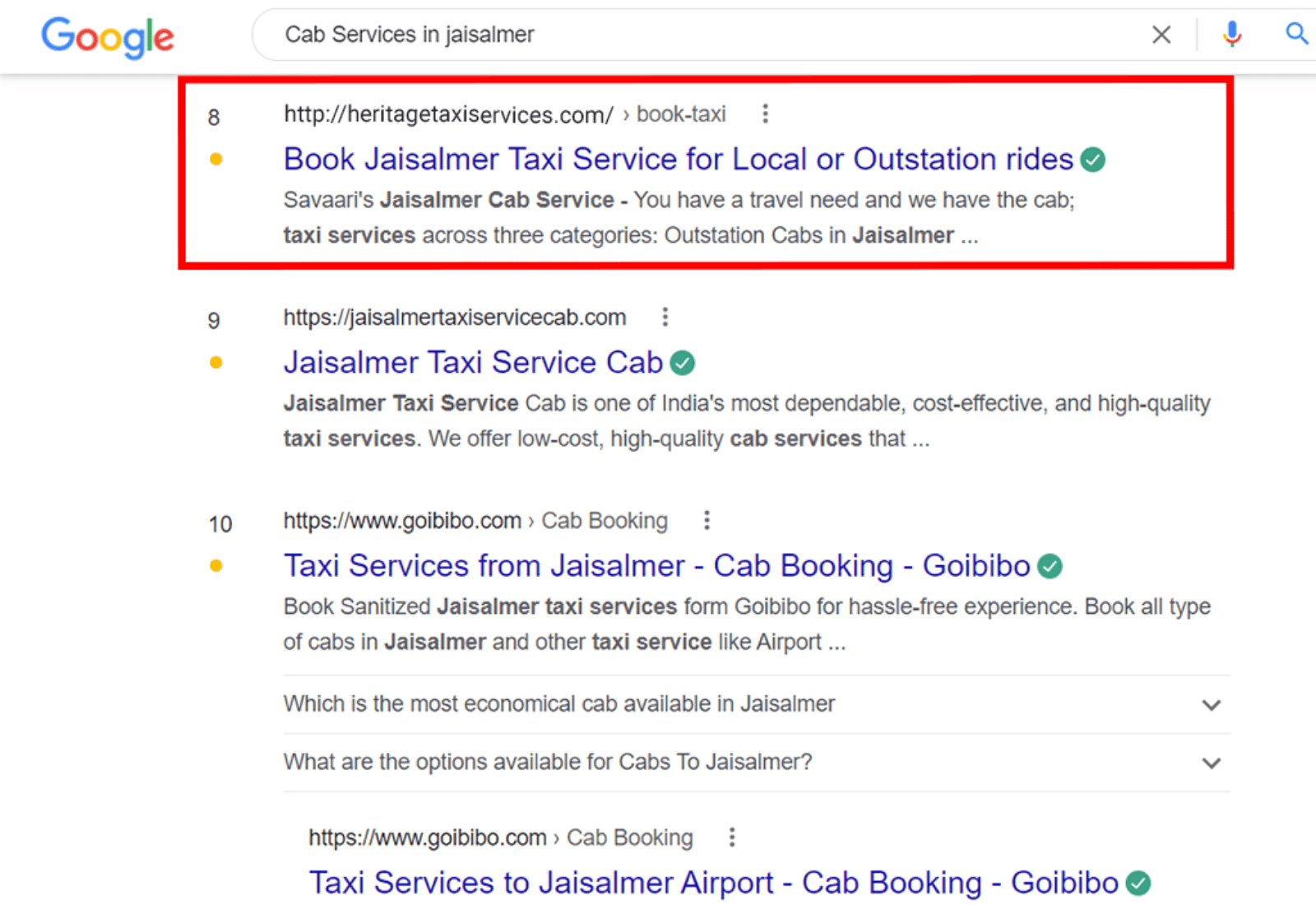Click the magnifying glass search icon

pyautogui.click(x=1296, y=35)
